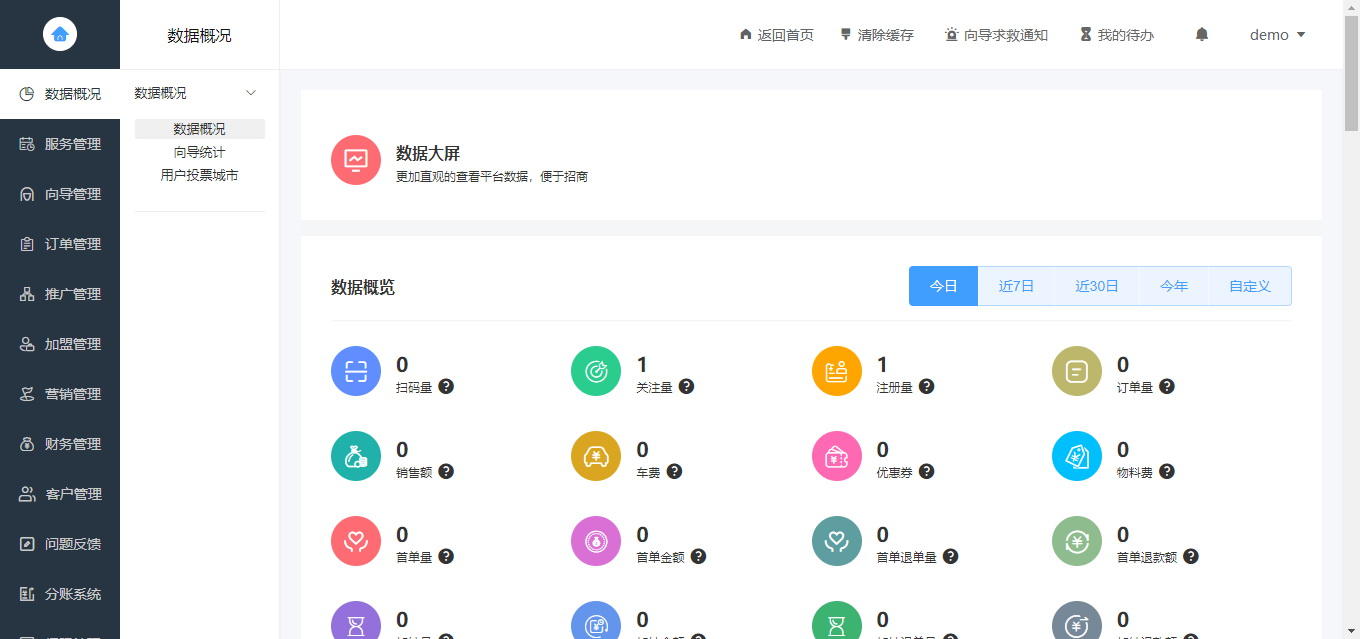
Task: Open the 数据大屏 red screen icon
Action: tap(356, 160)
